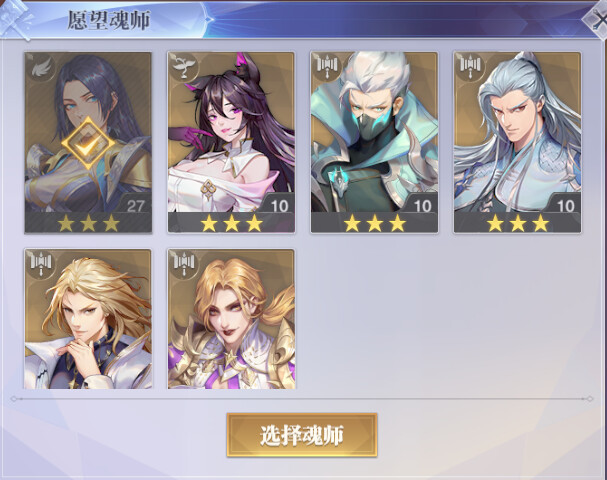Click class emblem on blond man card

(41, 265)
